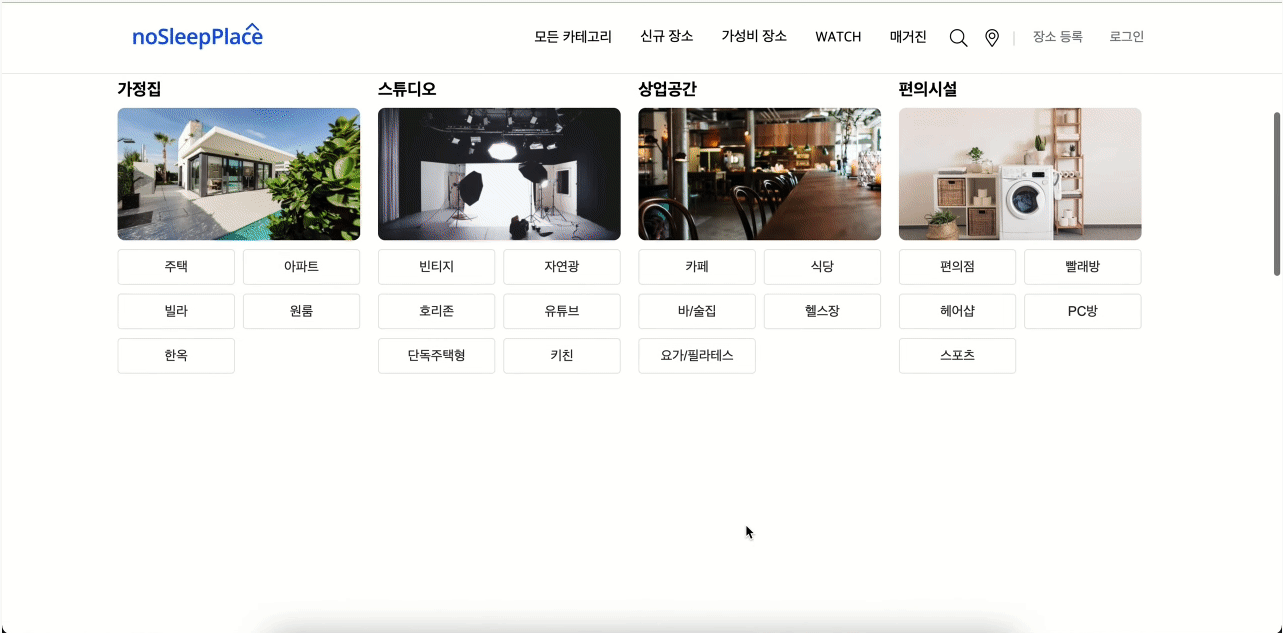1283x633 pixels.
Task: Open the noSleepPlace logo home link
Action: click(x=197, y=36)
